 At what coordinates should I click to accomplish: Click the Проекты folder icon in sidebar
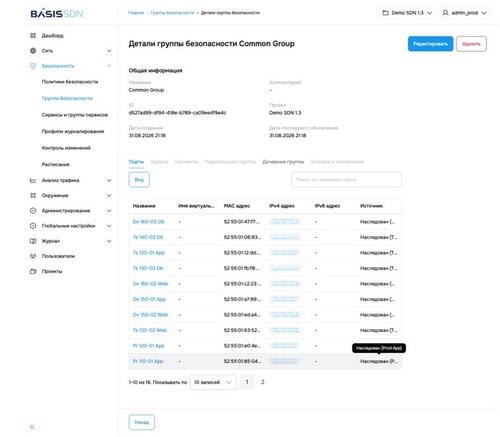[x=33, y=271]
